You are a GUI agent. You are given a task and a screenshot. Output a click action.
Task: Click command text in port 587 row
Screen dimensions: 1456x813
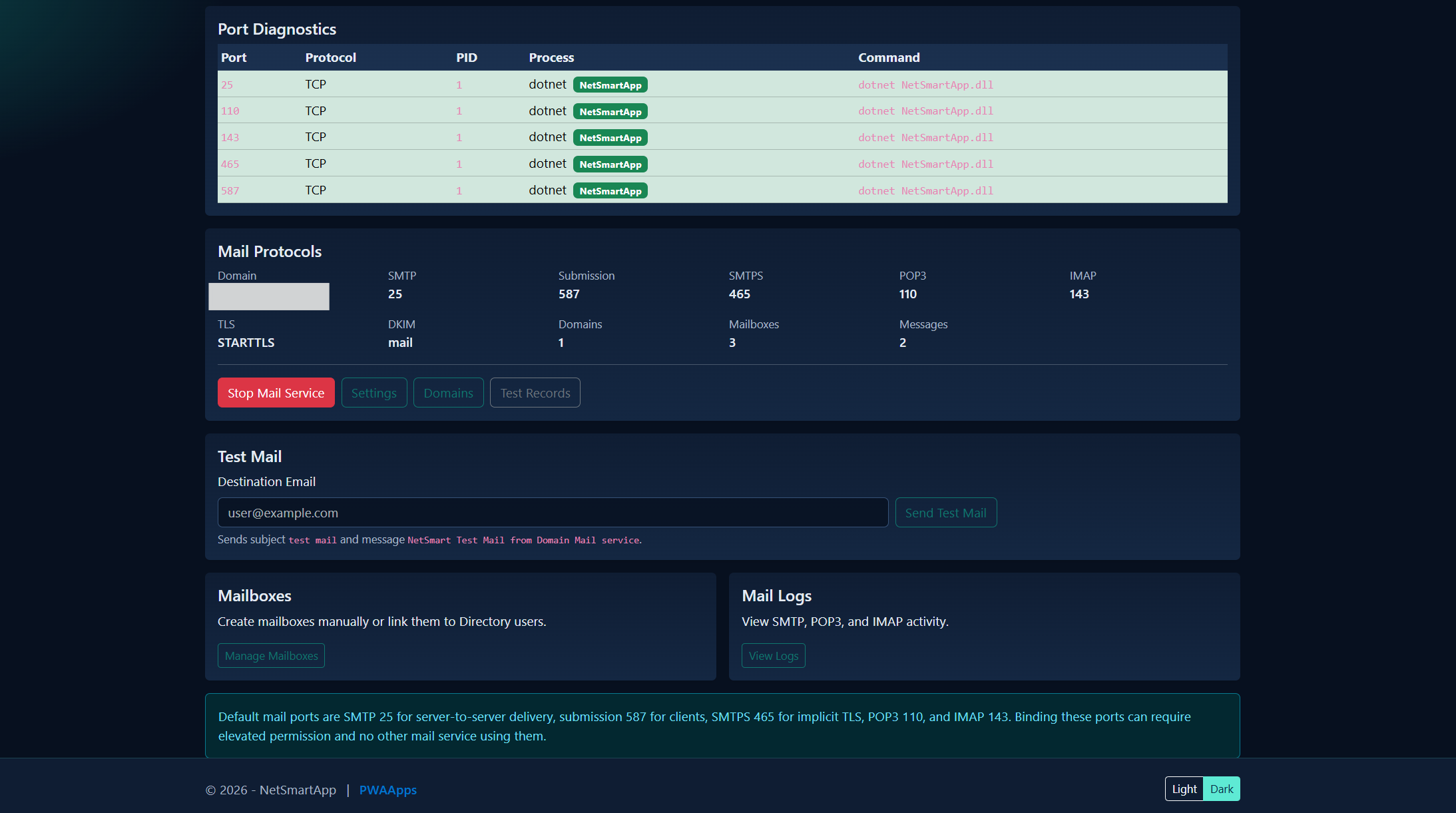(x=925, y=191)
